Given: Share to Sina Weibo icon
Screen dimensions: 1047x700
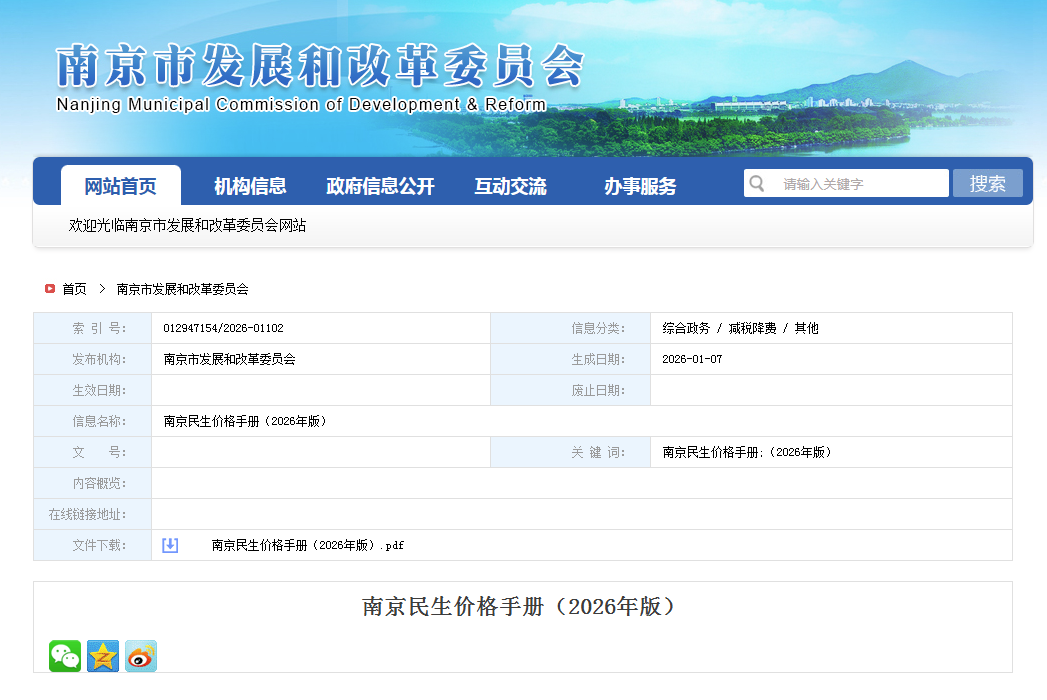Looking at the screenshot, I should click(x=141, y=656).
